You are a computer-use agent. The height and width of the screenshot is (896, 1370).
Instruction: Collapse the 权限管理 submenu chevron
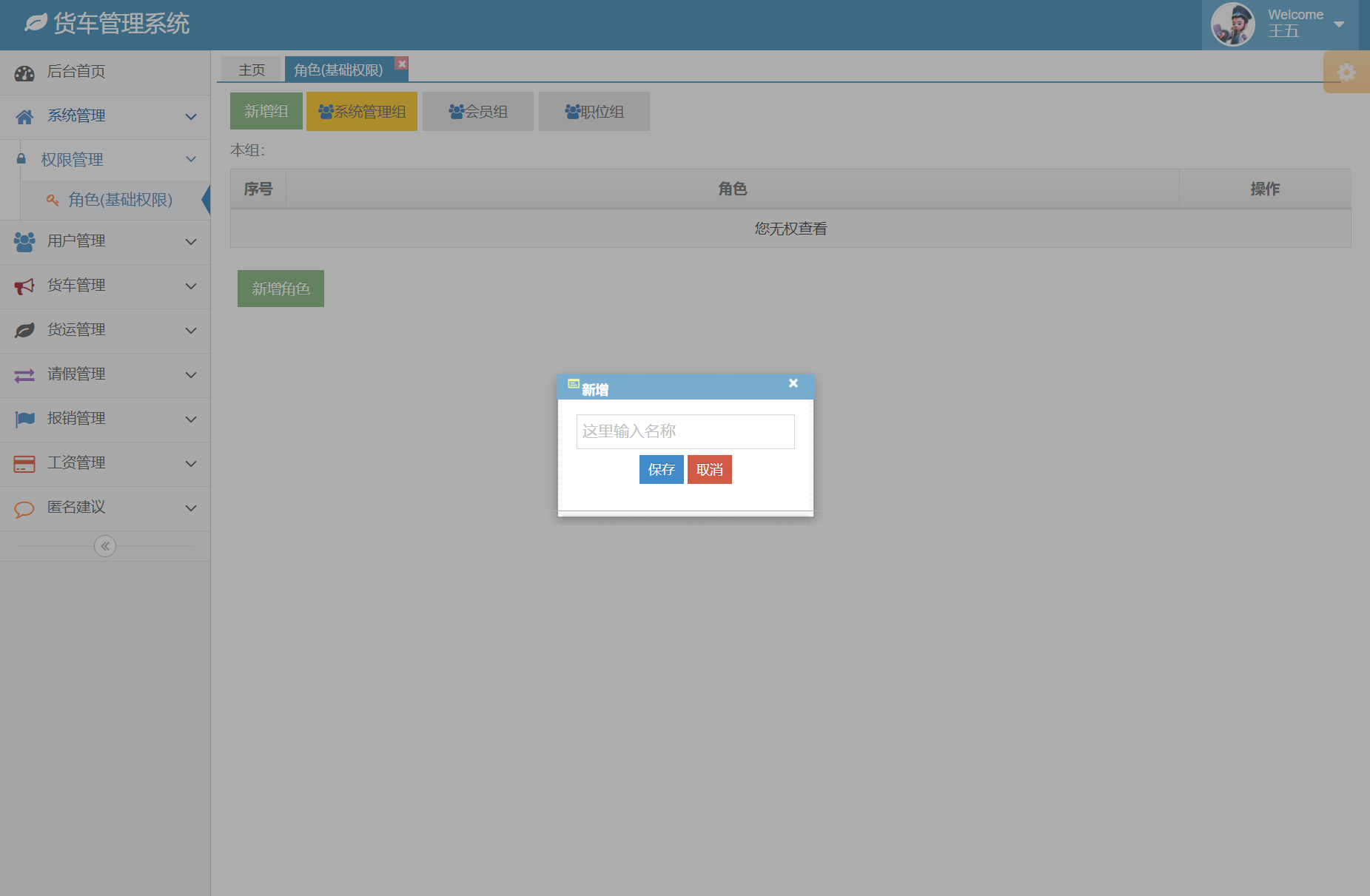(191, 159)
